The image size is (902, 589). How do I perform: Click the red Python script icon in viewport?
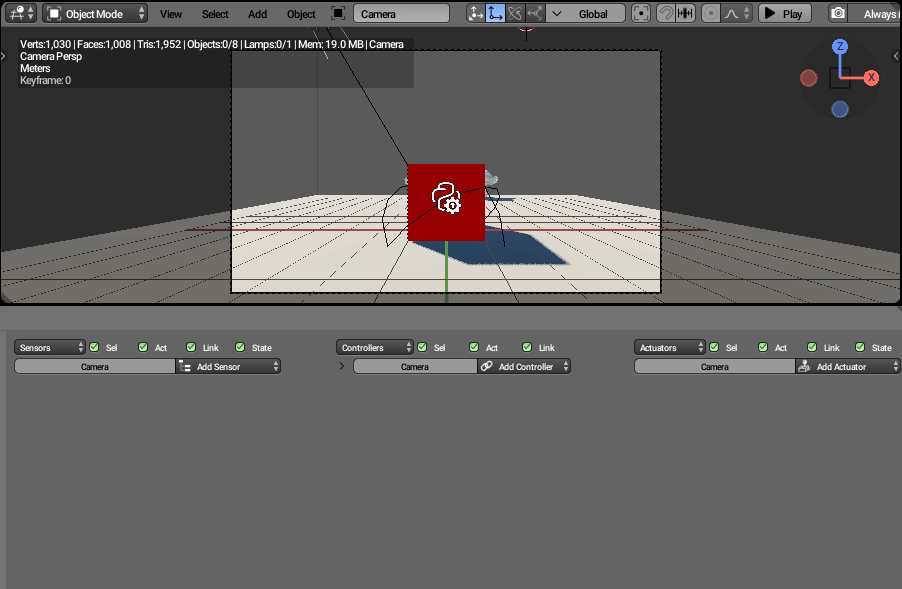click(x=446, y=202)
